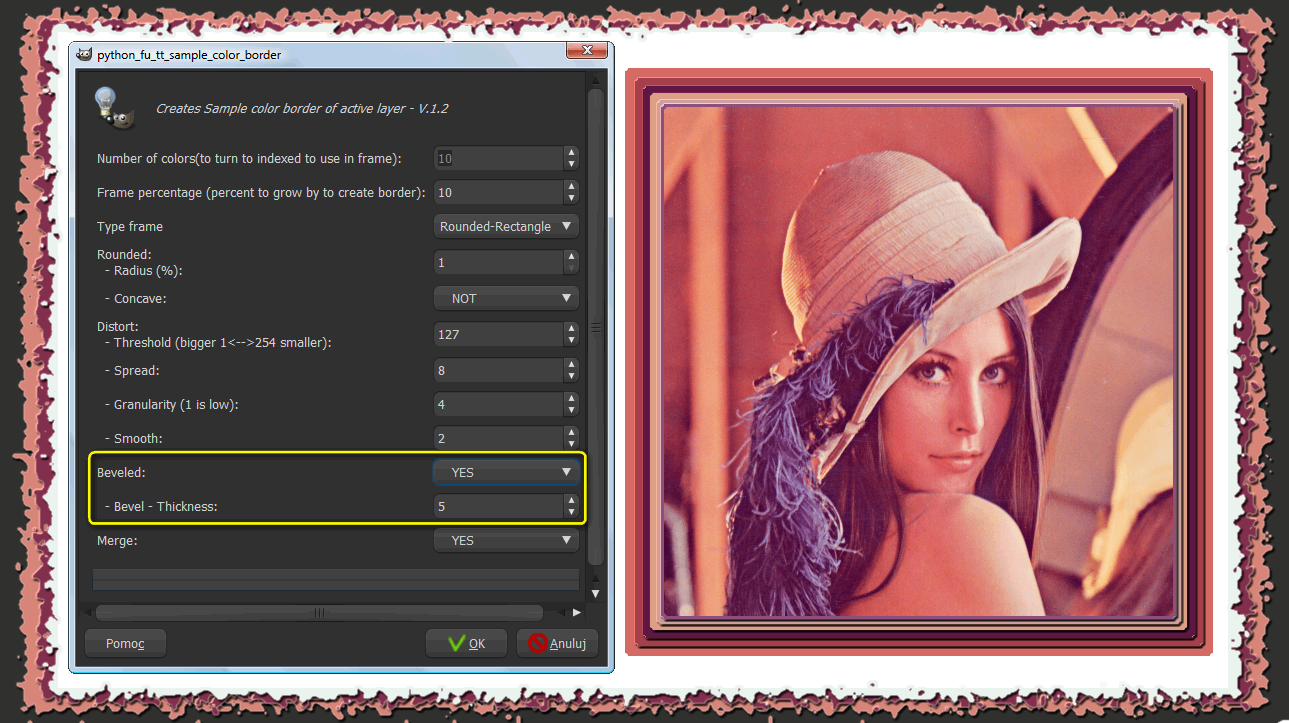Decrease the Number of colors value

coord(571,164)
